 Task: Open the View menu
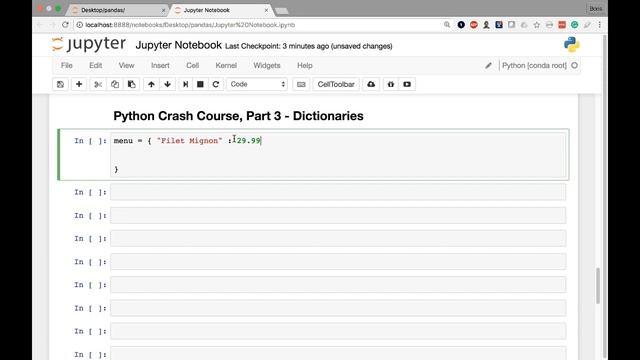pyautogui.click(x=126, y=65)
